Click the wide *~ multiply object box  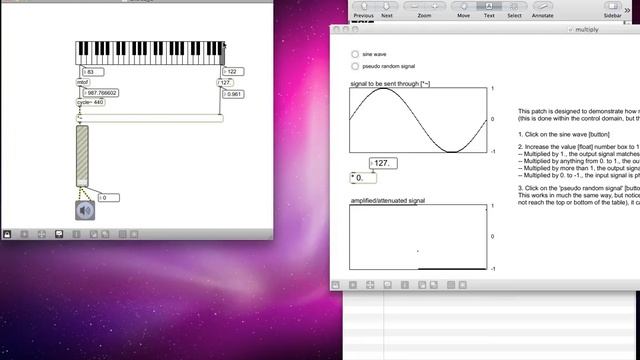pyautogui.click(x=150, y=118)
